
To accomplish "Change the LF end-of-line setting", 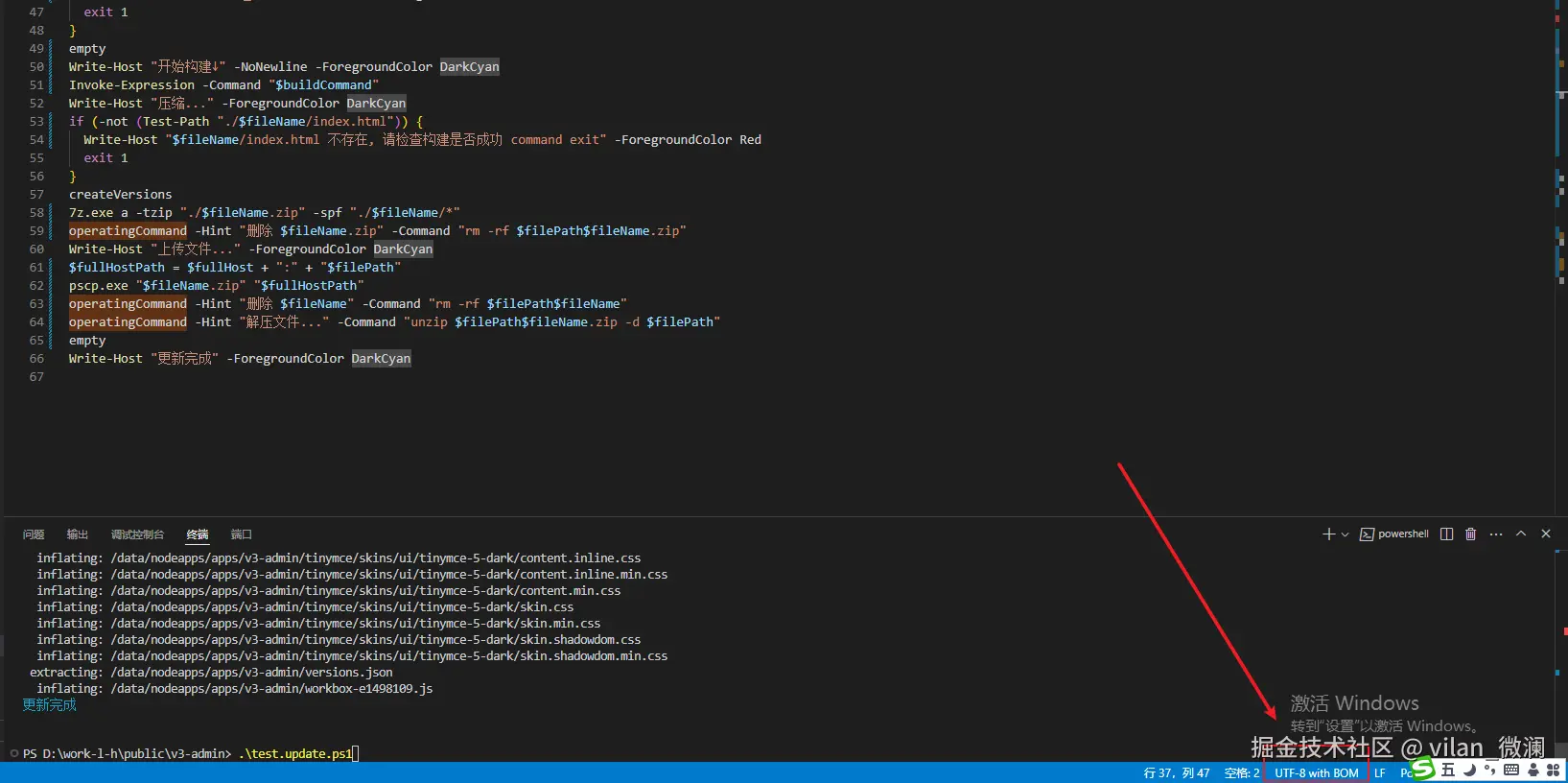I will pyautogui.click(x=1380, y=773).
